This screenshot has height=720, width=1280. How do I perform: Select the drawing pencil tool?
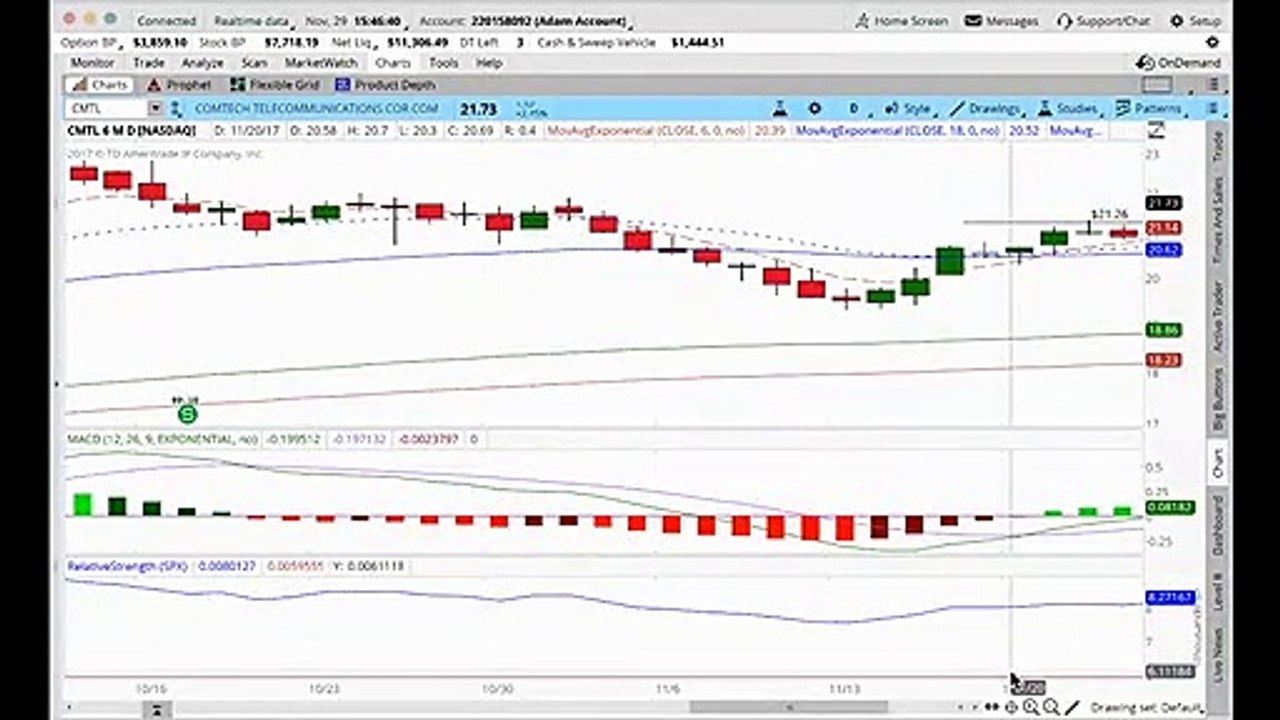click(x=1072, y=708)
